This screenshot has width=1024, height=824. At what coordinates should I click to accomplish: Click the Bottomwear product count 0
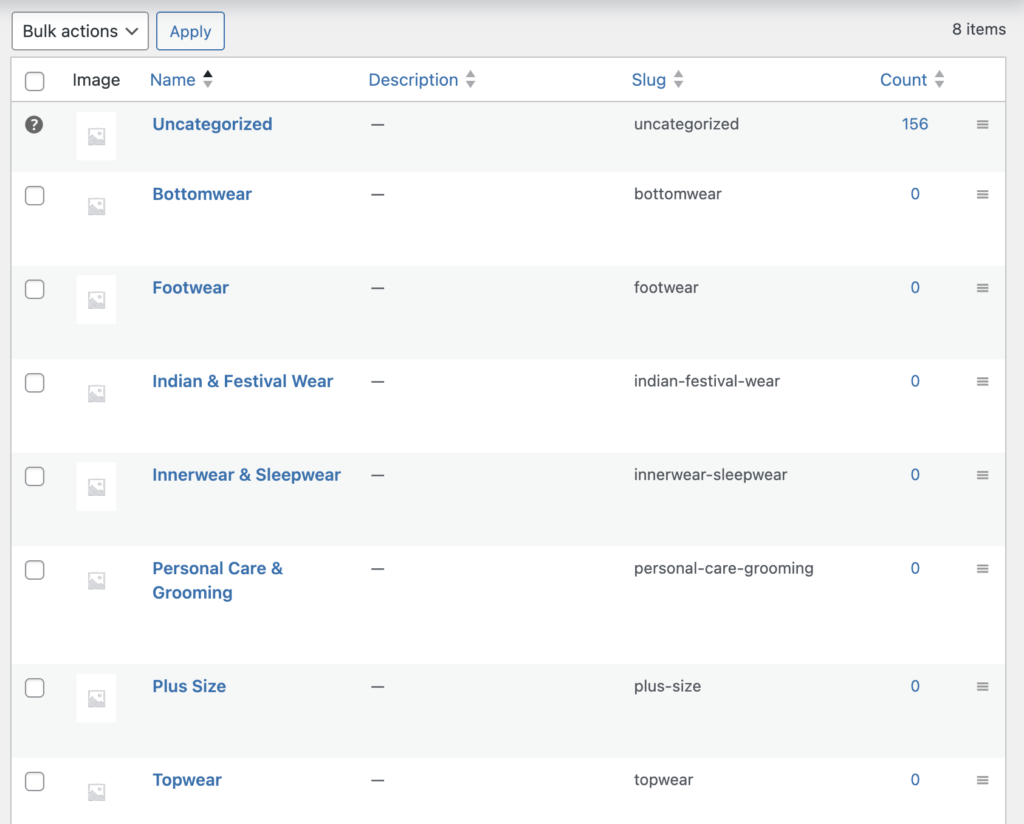[915, 194]
